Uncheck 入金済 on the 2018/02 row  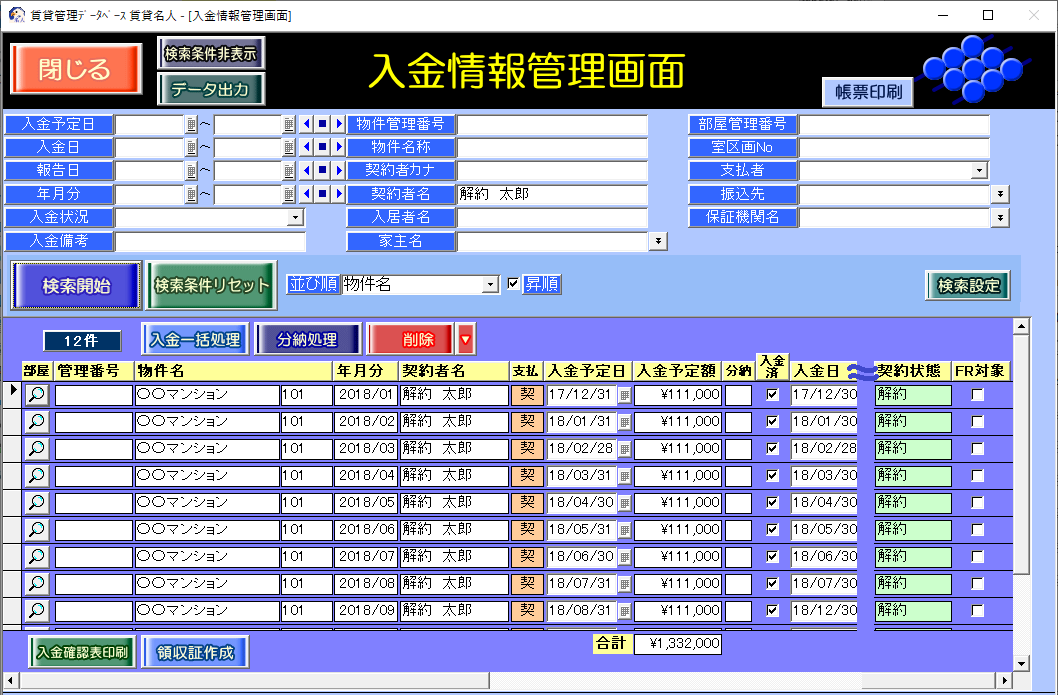[x=771, y=422]
